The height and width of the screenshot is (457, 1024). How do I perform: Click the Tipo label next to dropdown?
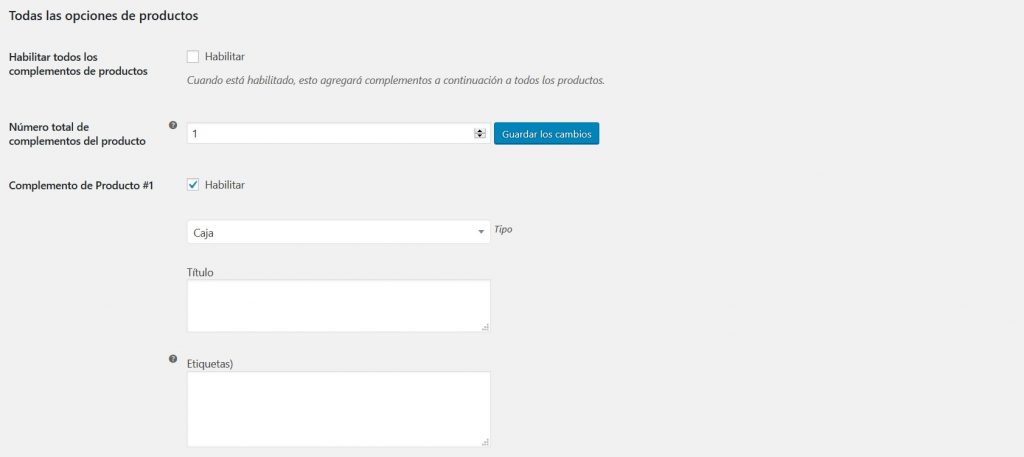[x=503, y=230]
